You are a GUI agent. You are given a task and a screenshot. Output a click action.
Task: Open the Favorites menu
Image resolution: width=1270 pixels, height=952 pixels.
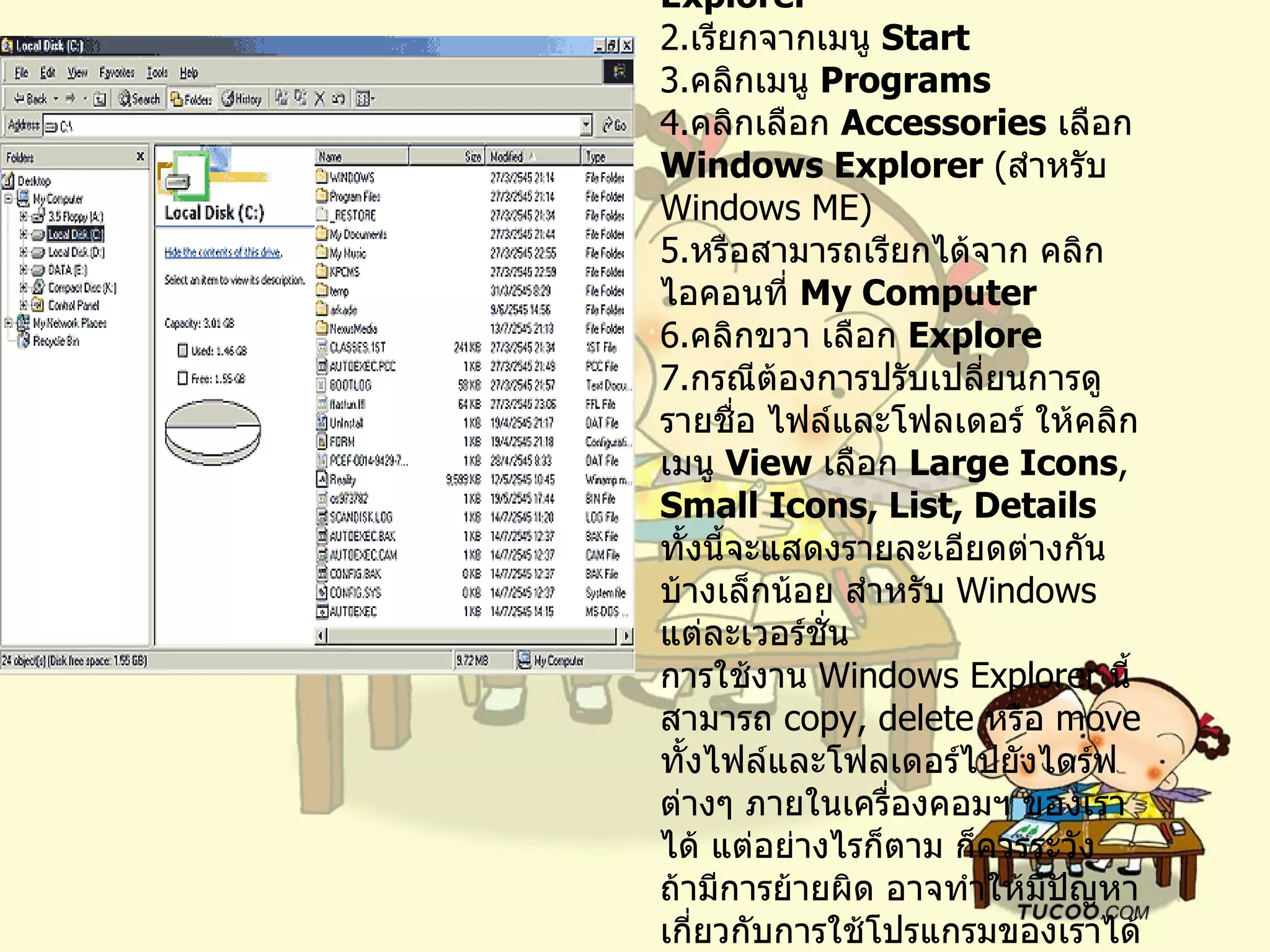(x=117, y=73)
